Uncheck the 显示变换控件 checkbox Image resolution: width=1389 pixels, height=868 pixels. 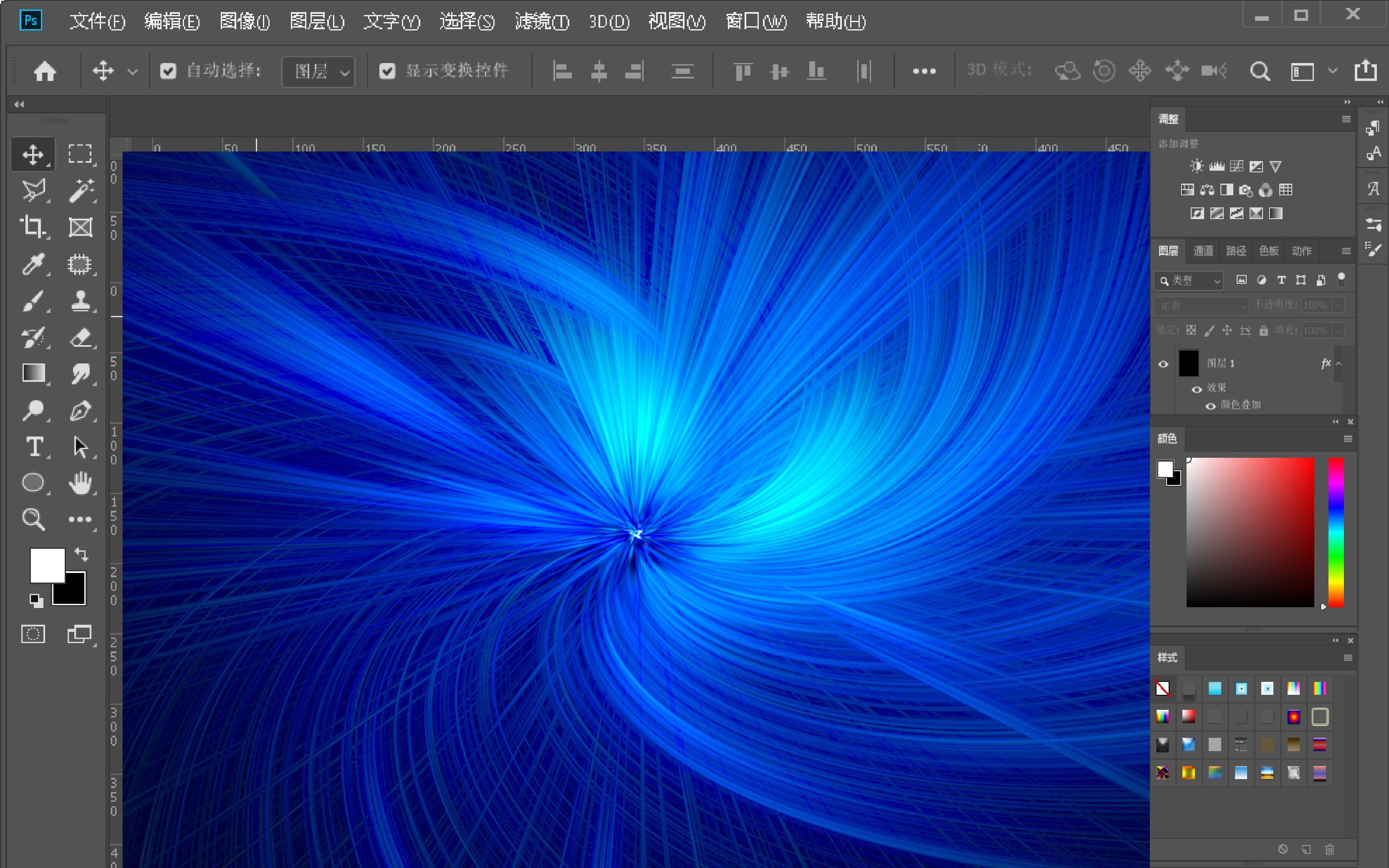coord(387,71)
